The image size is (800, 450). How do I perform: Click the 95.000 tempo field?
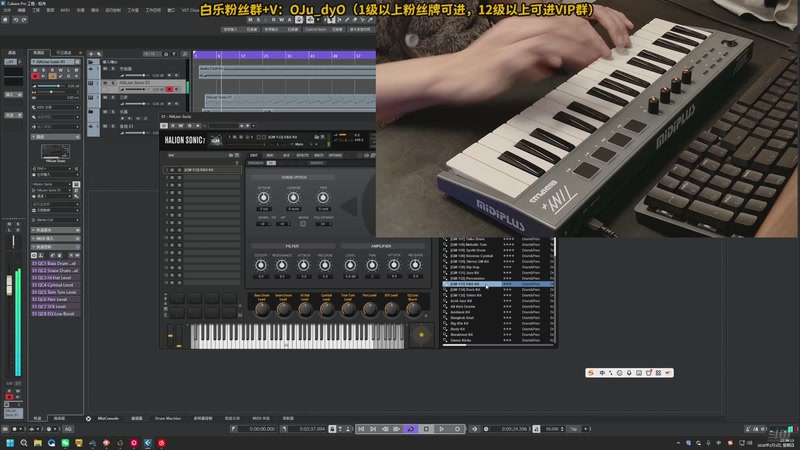pos(553,429)
